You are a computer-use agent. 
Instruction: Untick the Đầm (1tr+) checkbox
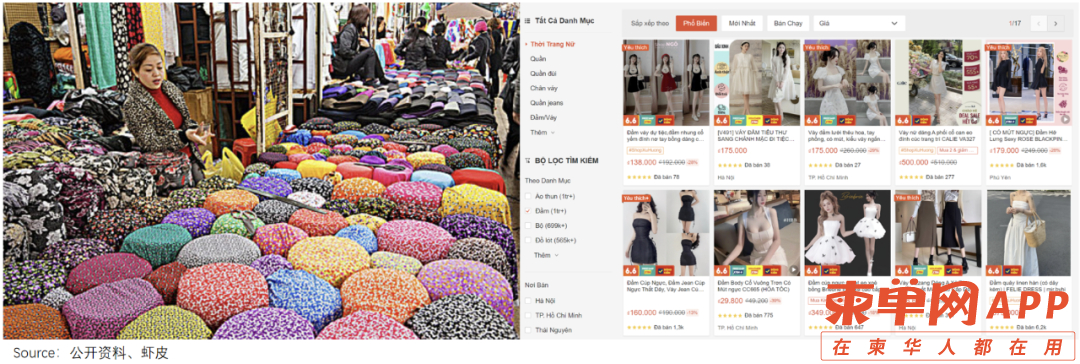coord(528,210)
